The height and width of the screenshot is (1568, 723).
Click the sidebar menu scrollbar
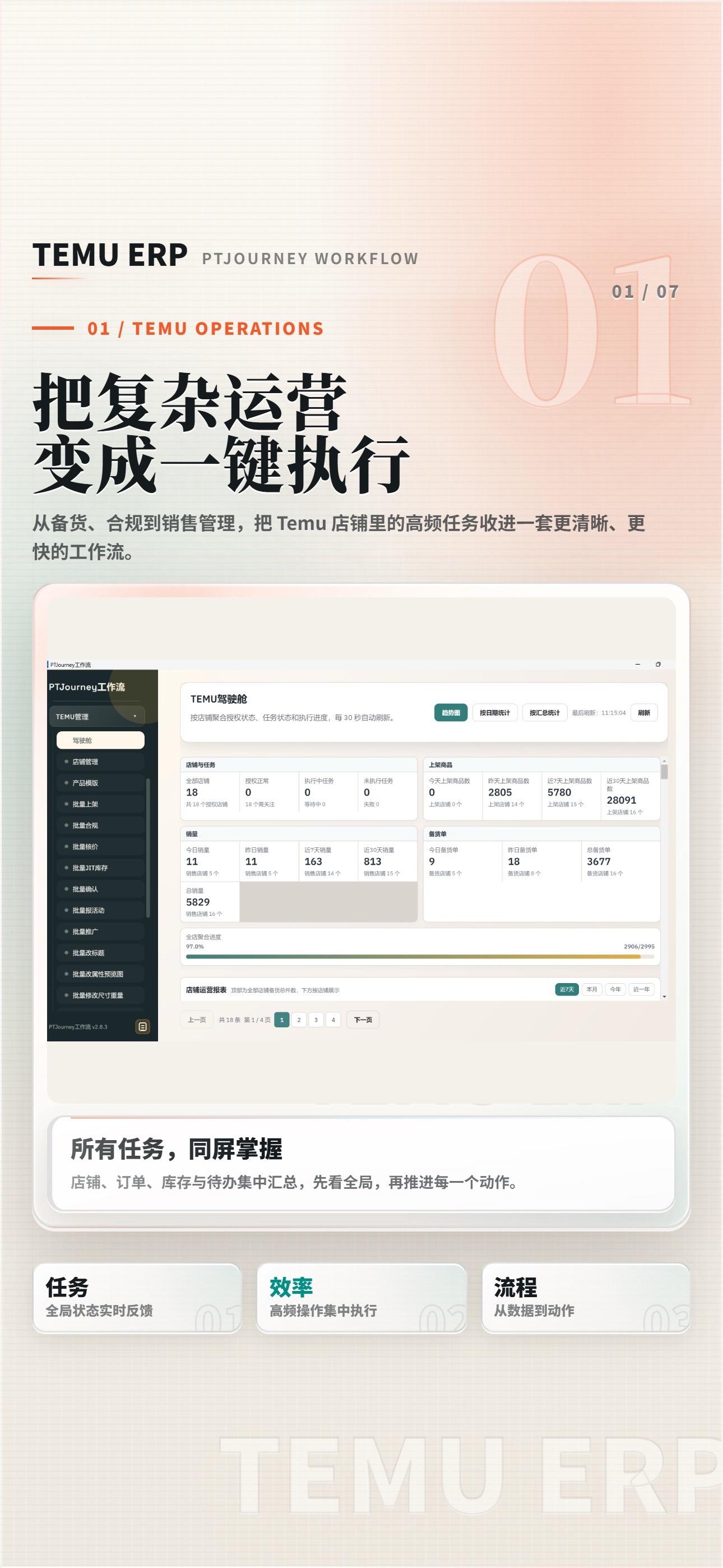click(148, 847)
